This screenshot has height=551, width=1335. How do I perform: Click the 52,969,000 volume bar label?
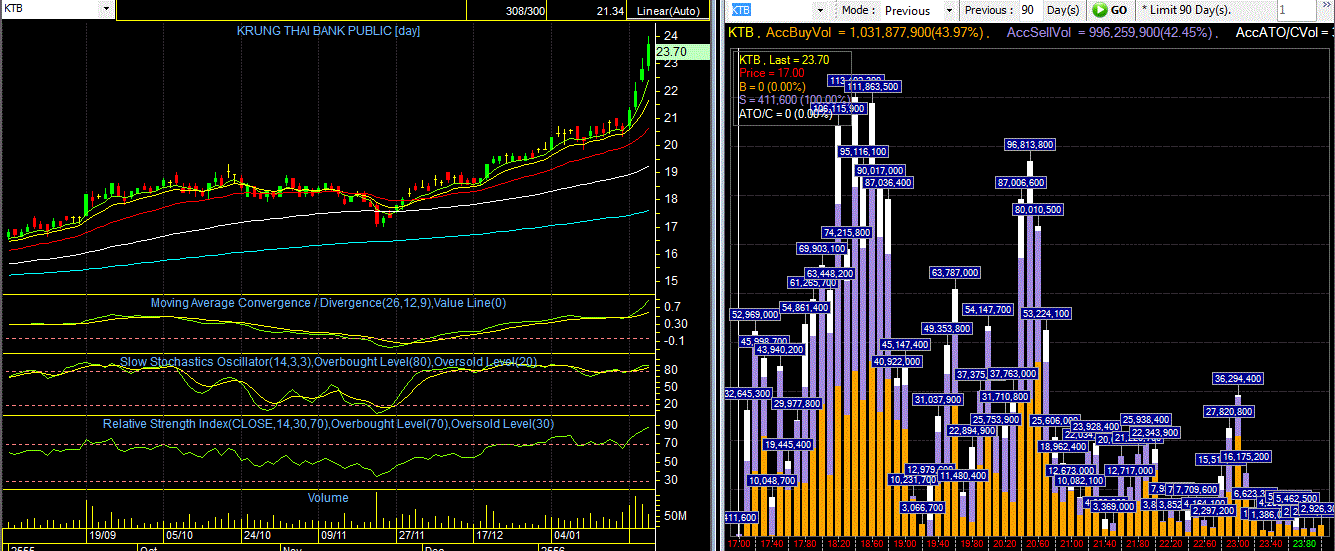pos(756,314)
